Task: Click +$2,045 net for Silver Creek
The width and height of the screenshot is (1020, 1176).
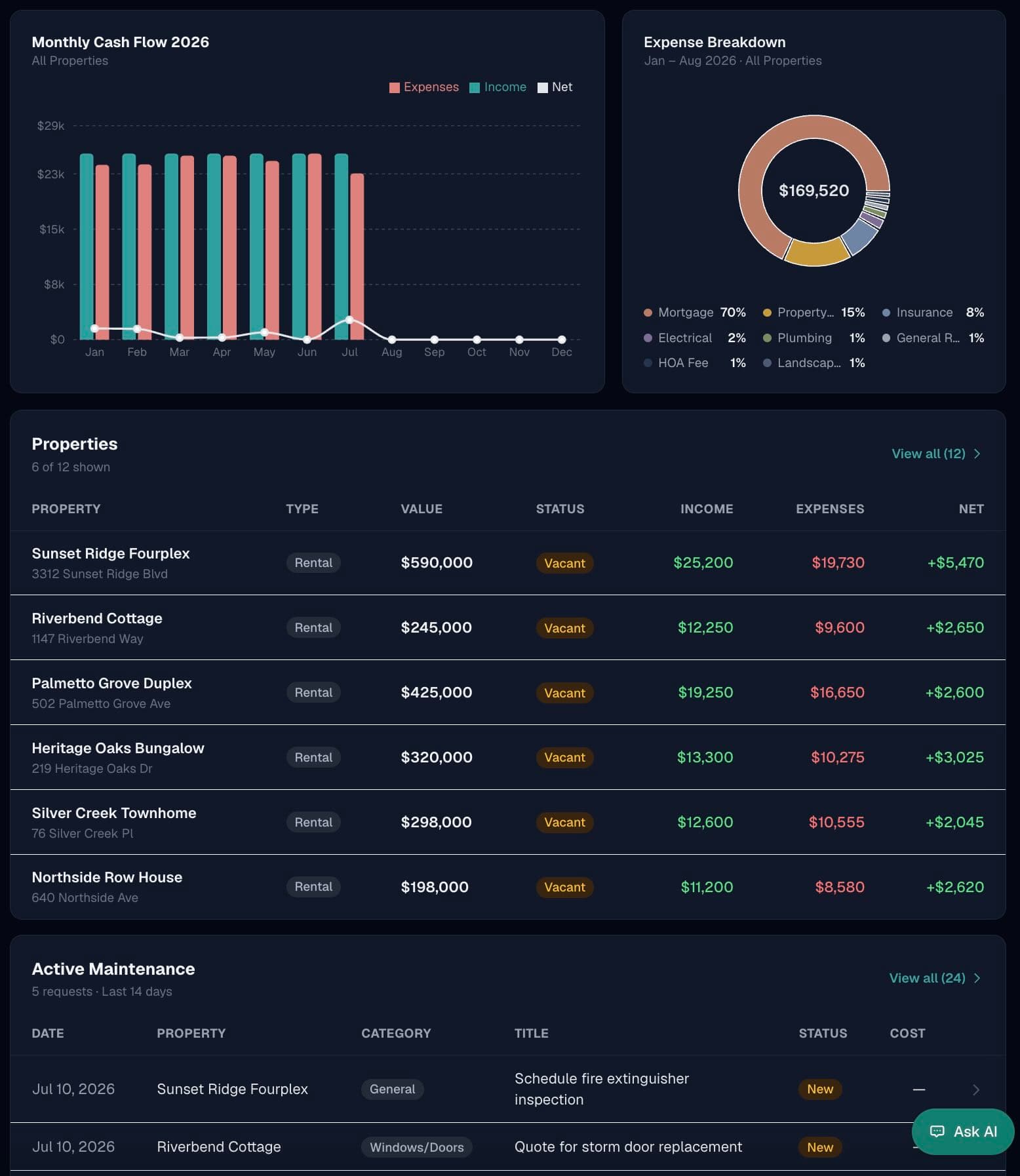Action: click(954, 822)
